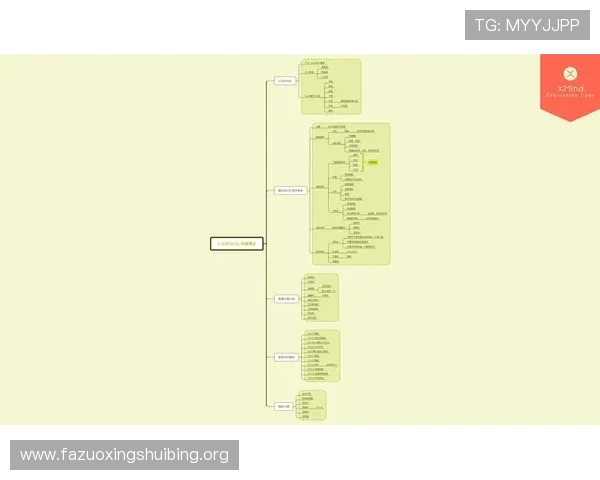Viewport: 600px width, 480px height.
Task: Click the light gray strip below the canvas
Action: 300,432
